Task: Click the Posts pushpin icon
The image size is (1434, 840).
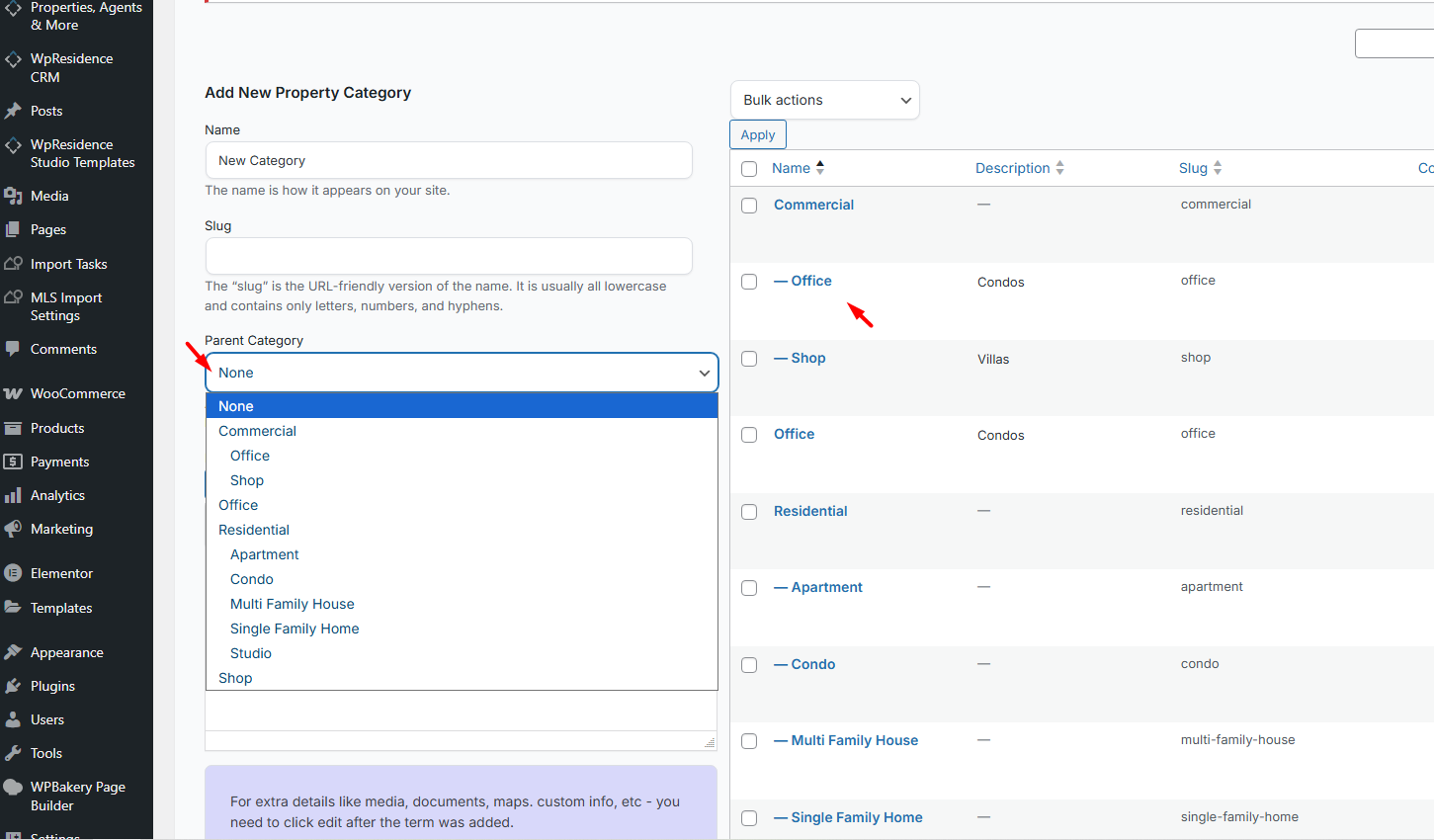Action: (x=13, y=111)
